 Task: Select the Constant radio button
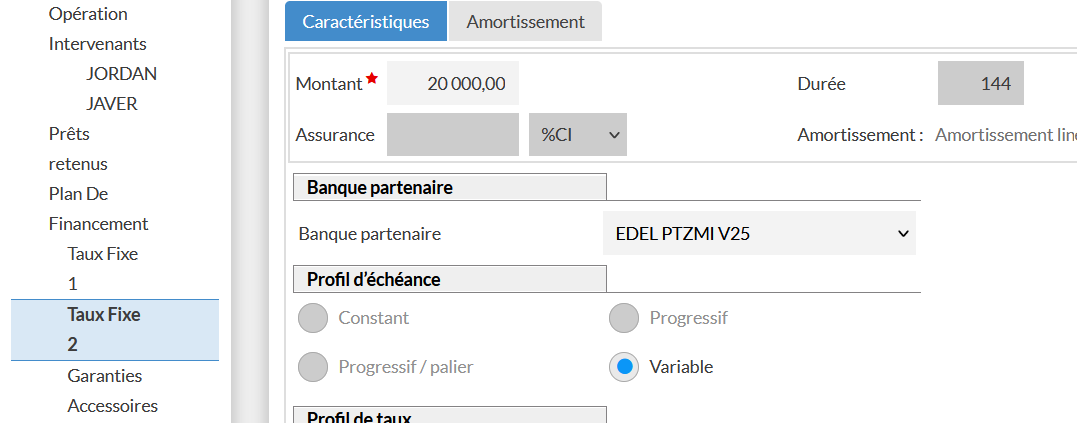pos(314,318)
